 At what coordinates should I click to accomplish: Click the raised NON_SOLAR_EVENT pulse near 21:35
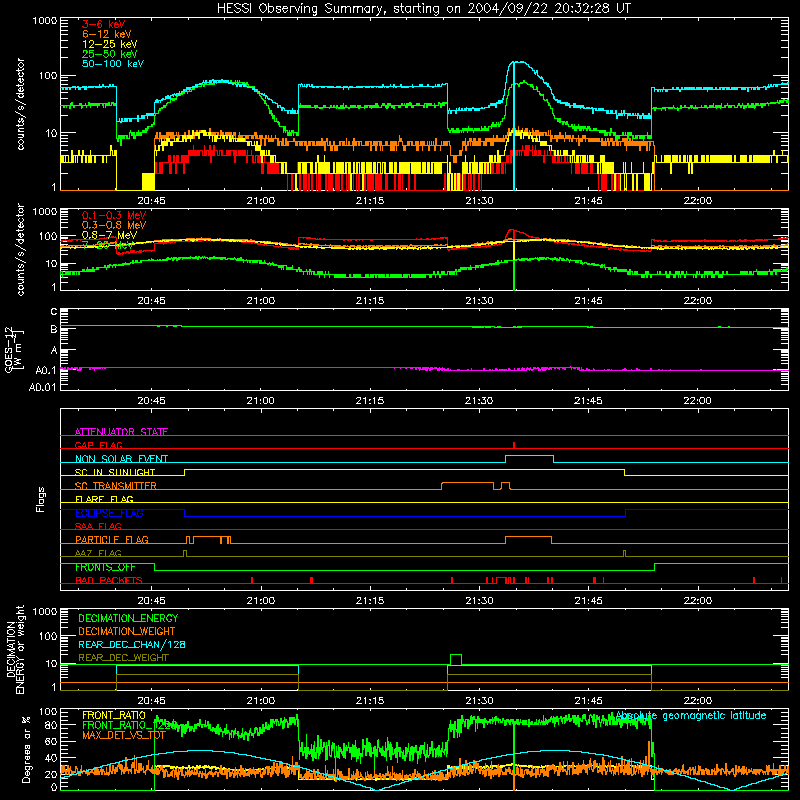pos(530,459)
